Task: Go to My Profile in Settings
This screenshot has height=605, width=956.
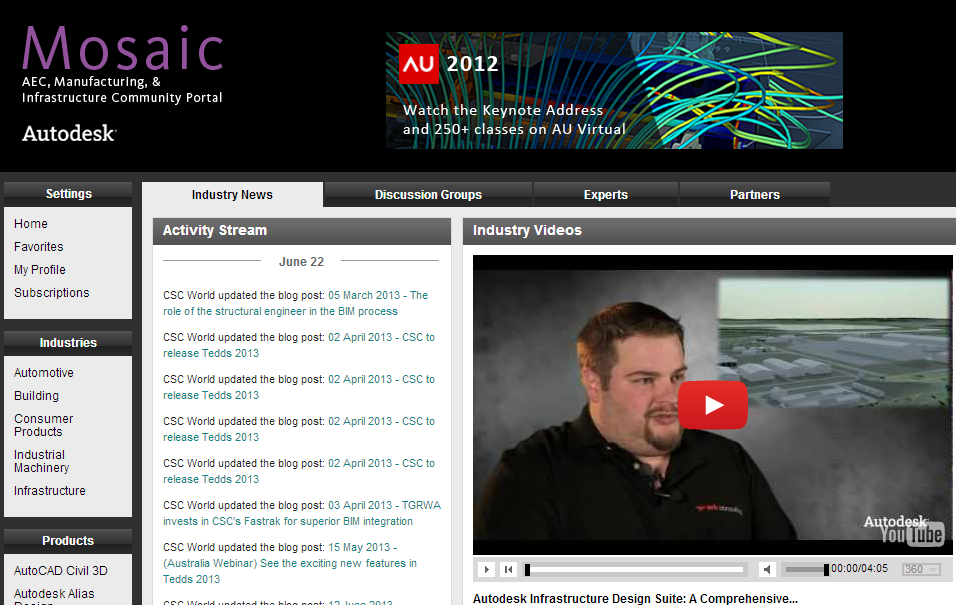Action: [40, 270]
